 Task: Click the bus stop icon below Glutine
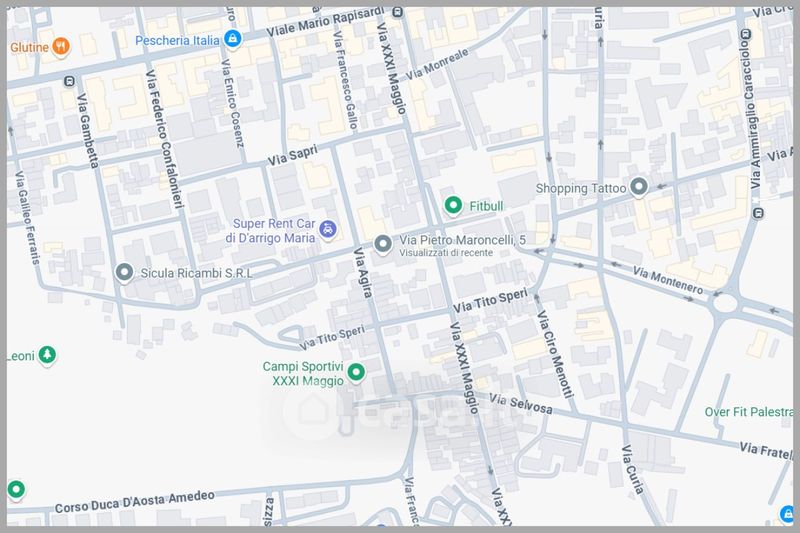pyautogui.click(x=68, y=82)
